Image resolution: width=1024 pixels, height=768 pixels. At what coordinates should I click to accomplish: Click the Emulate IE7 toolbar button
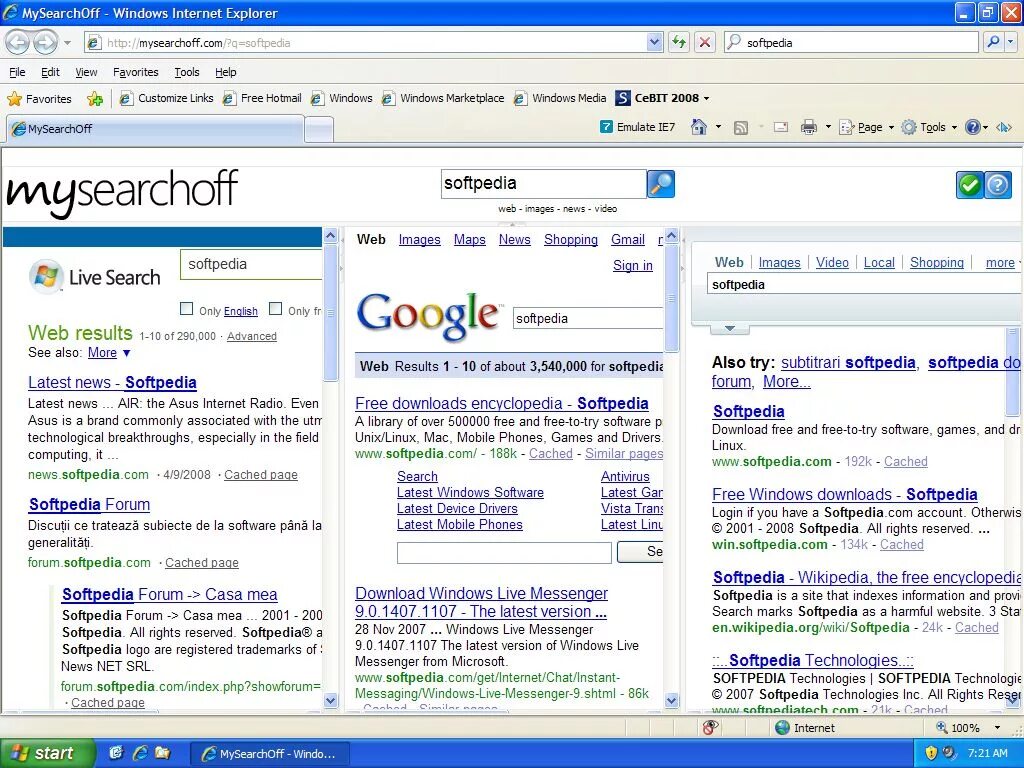pyautogui.click(x=637, y=127)
